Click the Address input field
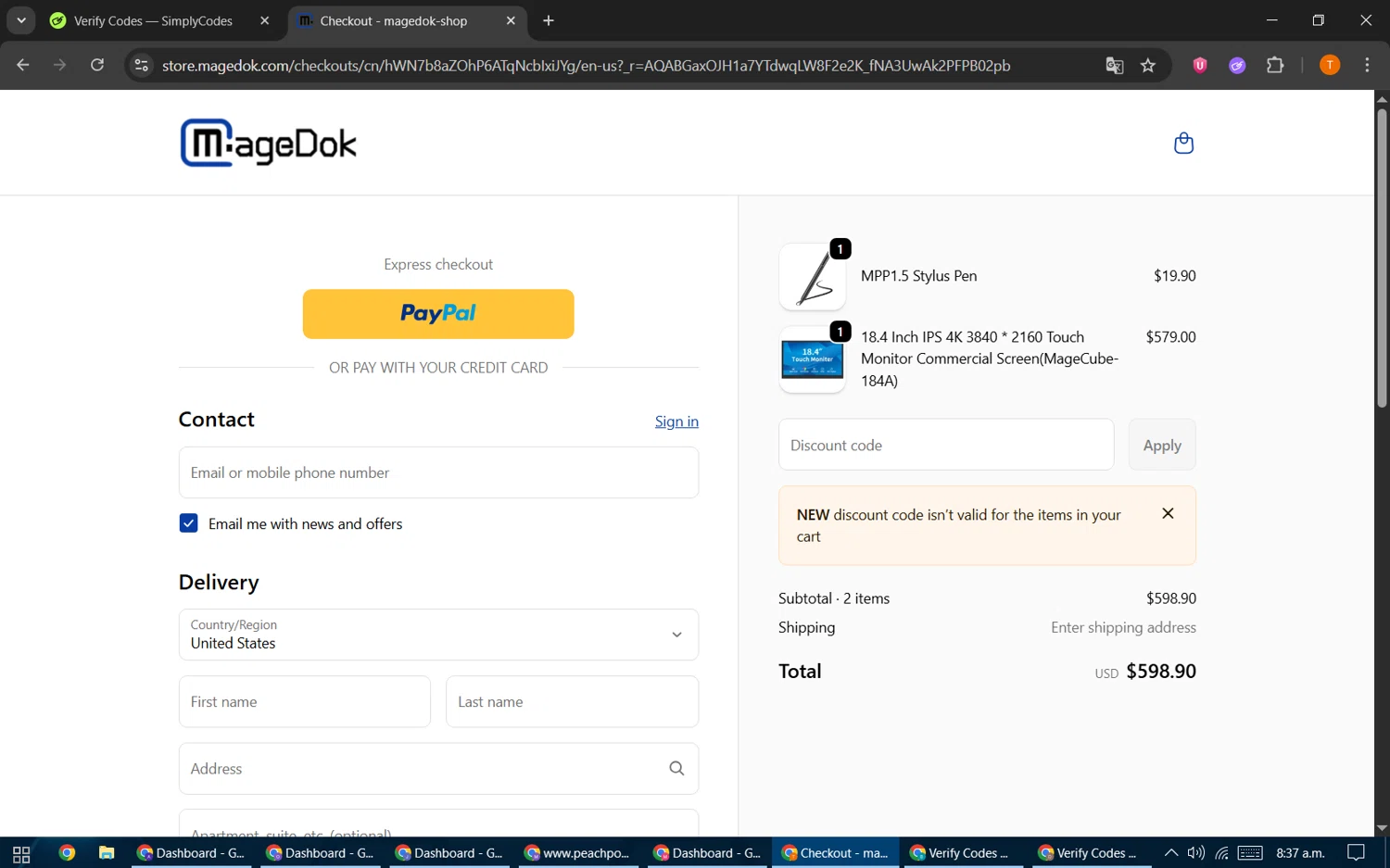 438,768
